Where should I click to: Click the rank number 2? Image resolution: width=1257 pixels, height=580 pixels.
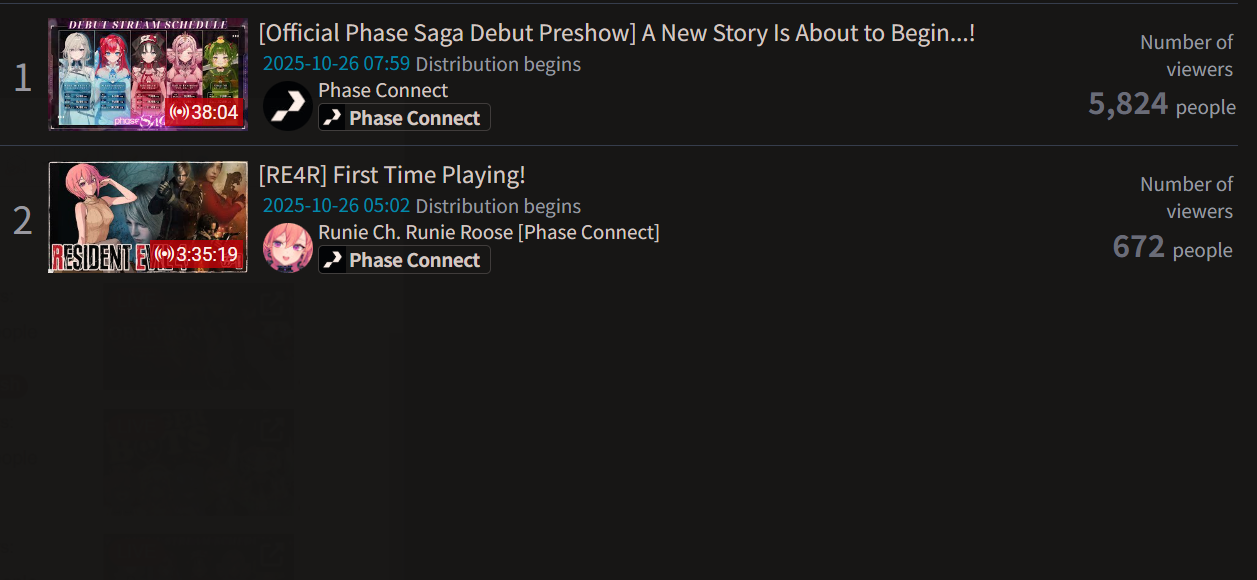click(22, 221)
